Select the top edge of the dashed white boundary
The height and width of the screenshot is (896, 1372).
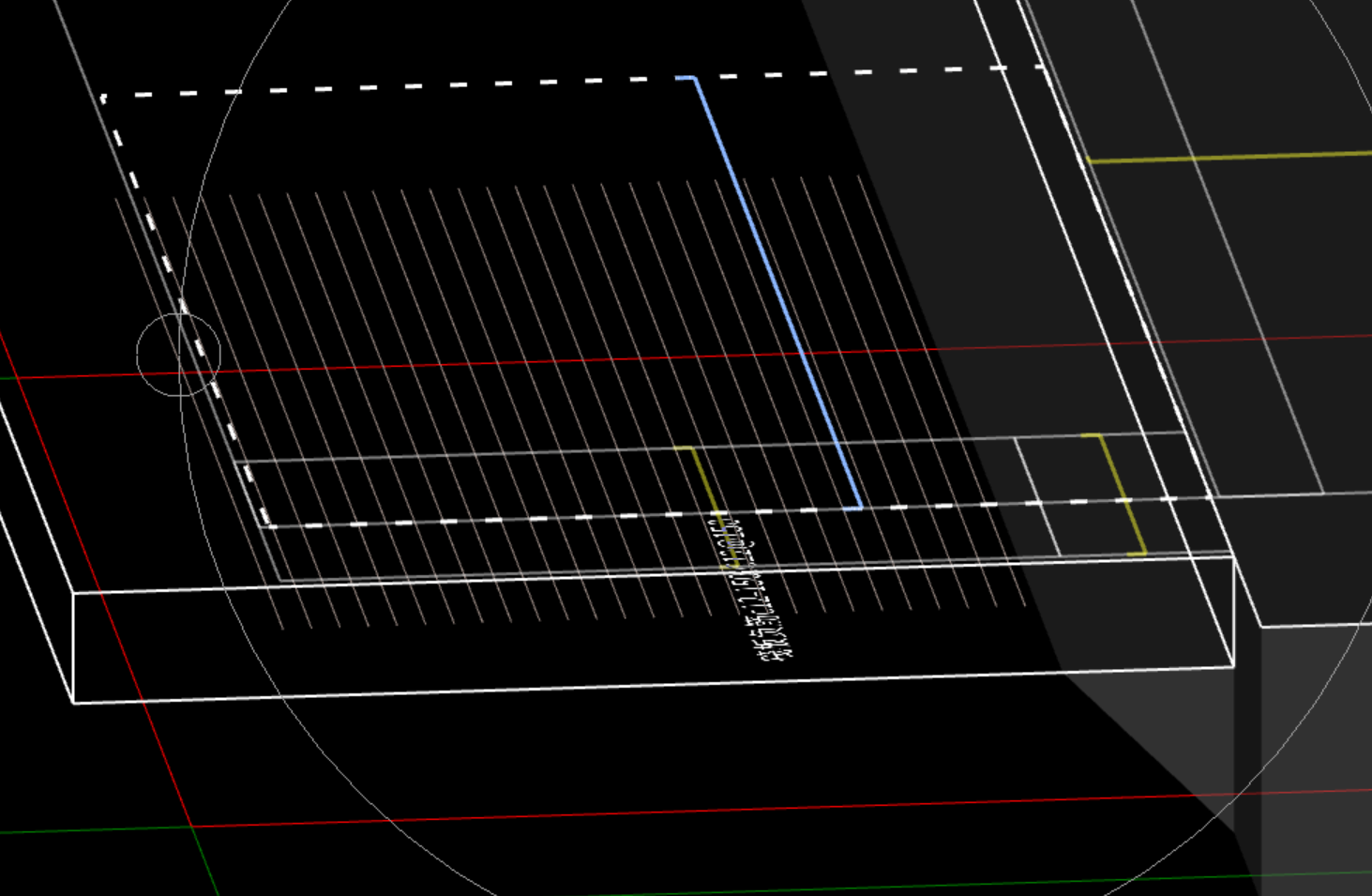[x=572, y=82]
